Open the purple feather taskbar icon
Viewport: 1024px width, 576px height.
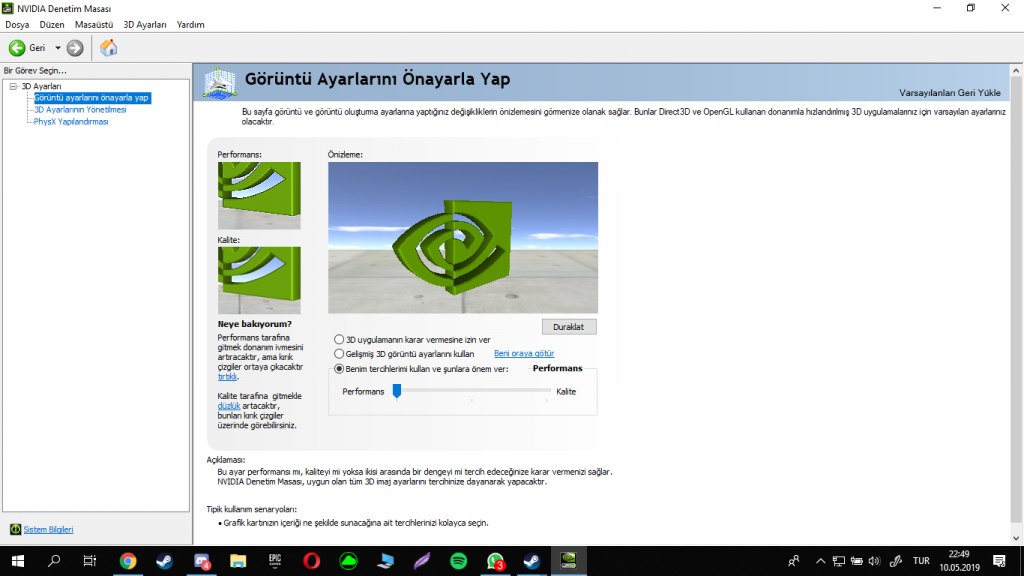point(422,561)
